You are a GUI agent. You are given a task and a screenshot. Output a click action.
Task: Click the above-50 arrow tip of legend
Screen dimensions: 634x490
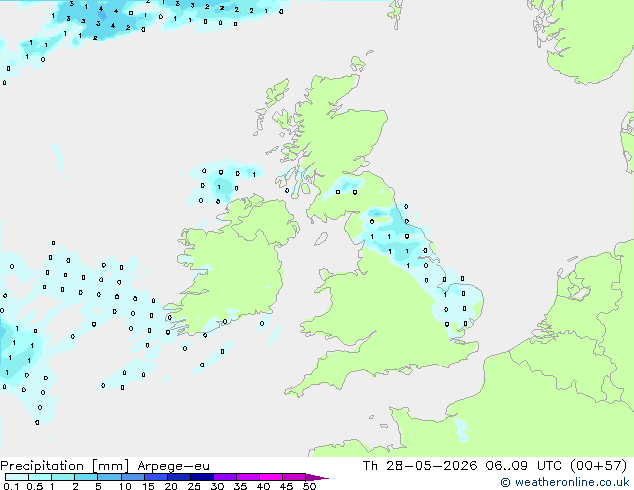point(317,477)
